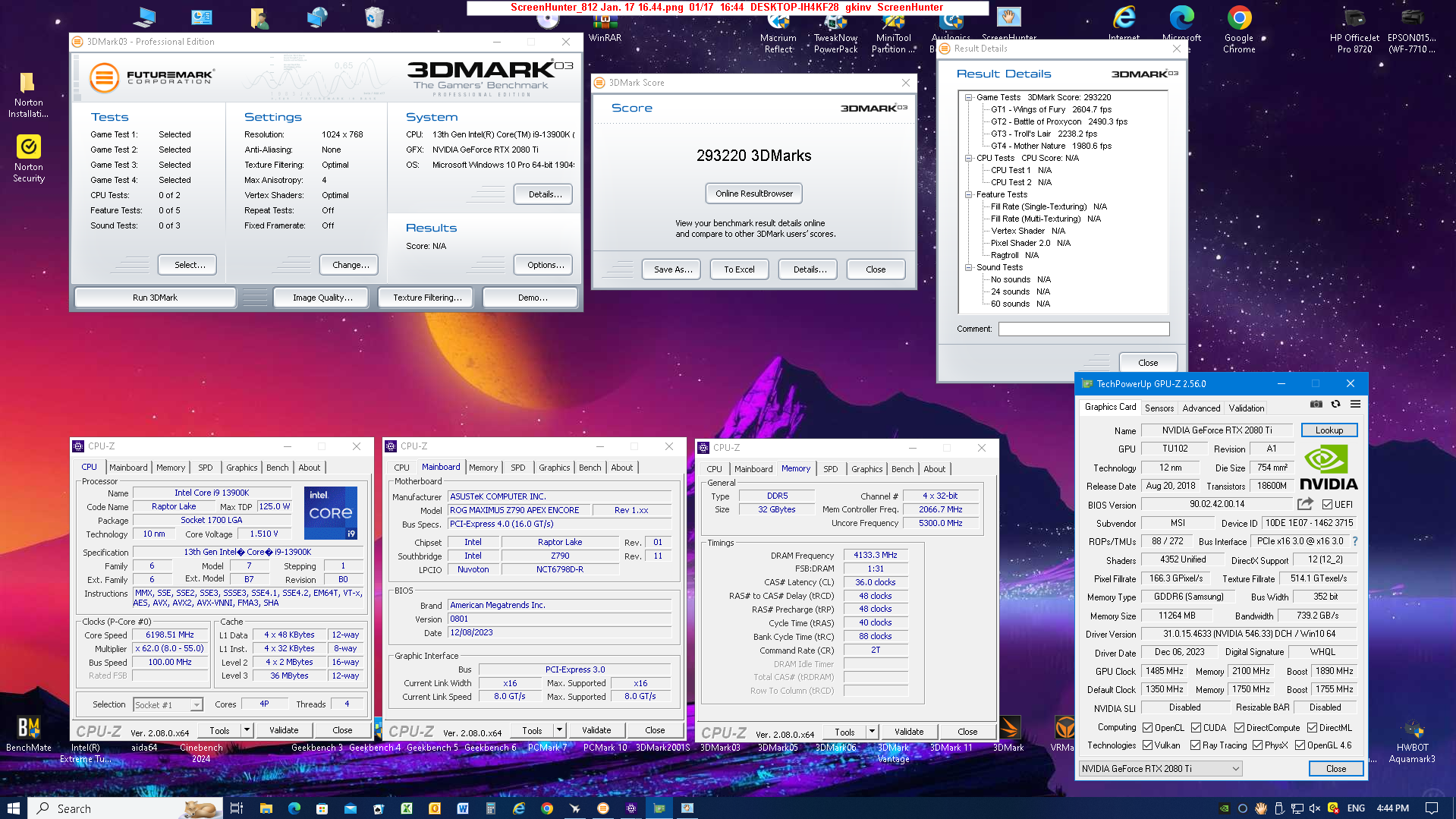Open This PC desktop icon
The width and height of the screenshot is (1456, 819).
tap(144, 17)
